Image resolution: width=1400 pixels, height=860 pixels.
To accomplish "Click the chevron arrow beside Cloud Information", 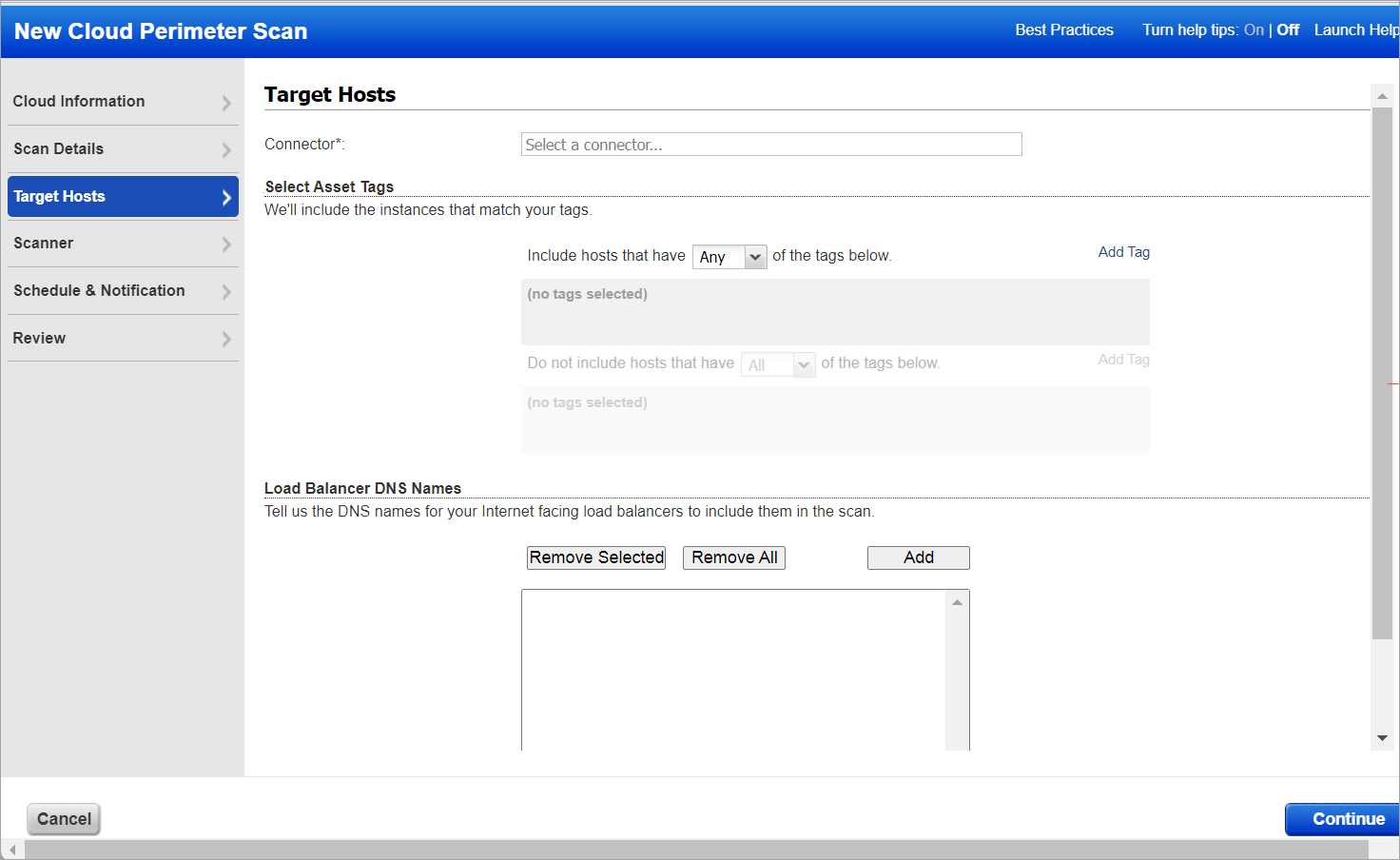I will (226, 103).
